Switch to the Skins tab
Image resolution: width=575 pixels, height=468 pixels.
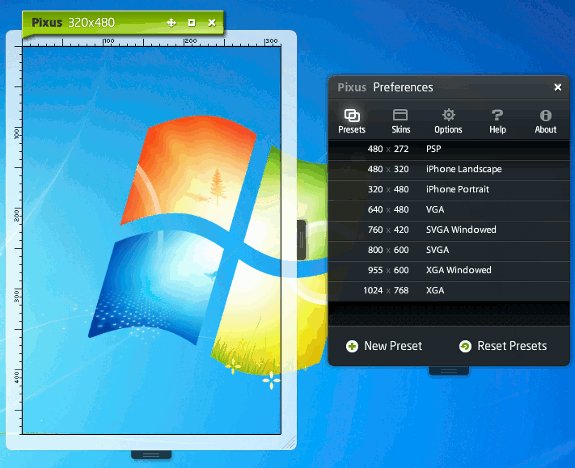point(400,121)
